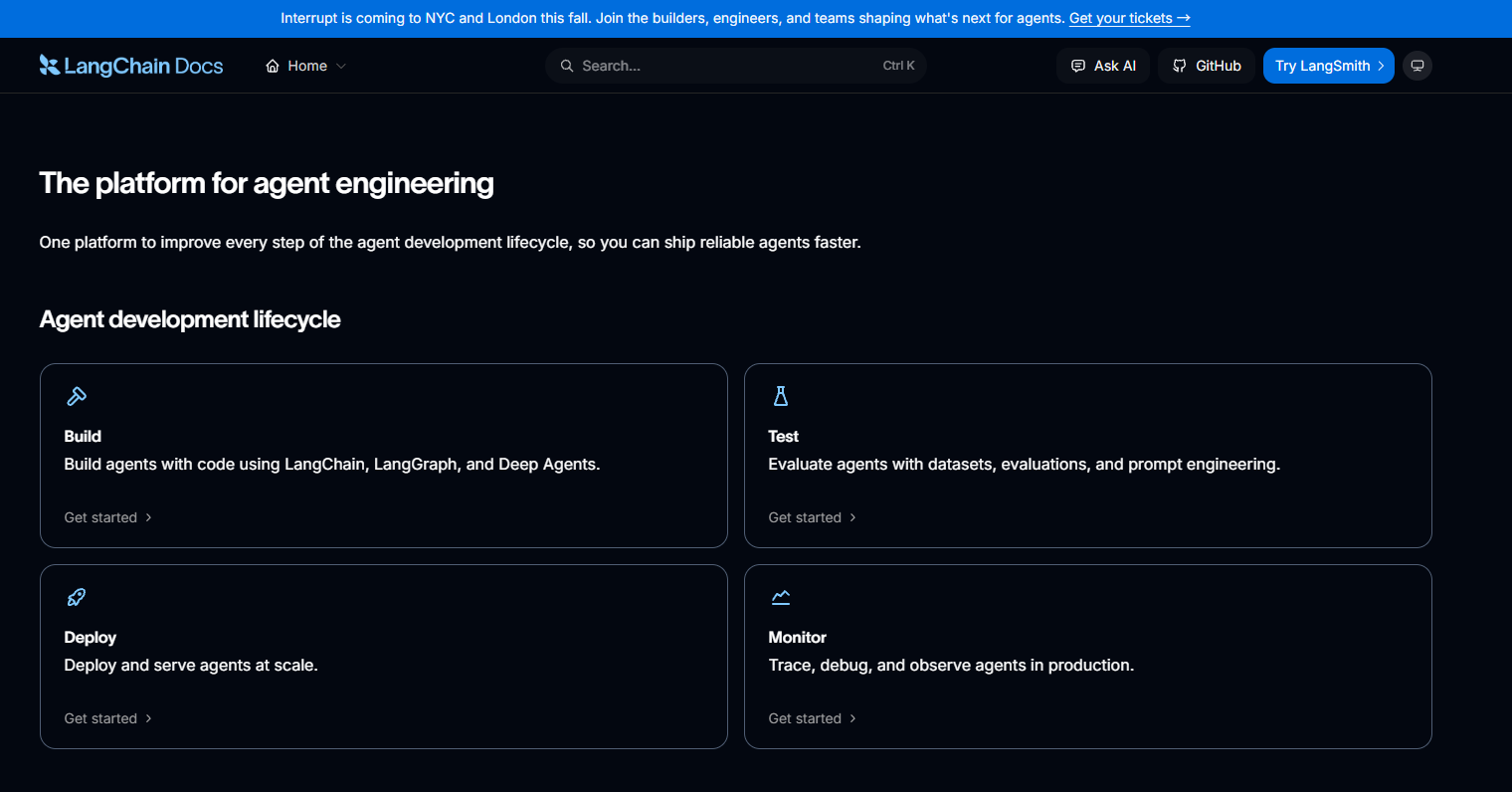Open the Build card title
Image resolution: width=1512 pixels, height=792 pixels.
coord(83,436)
